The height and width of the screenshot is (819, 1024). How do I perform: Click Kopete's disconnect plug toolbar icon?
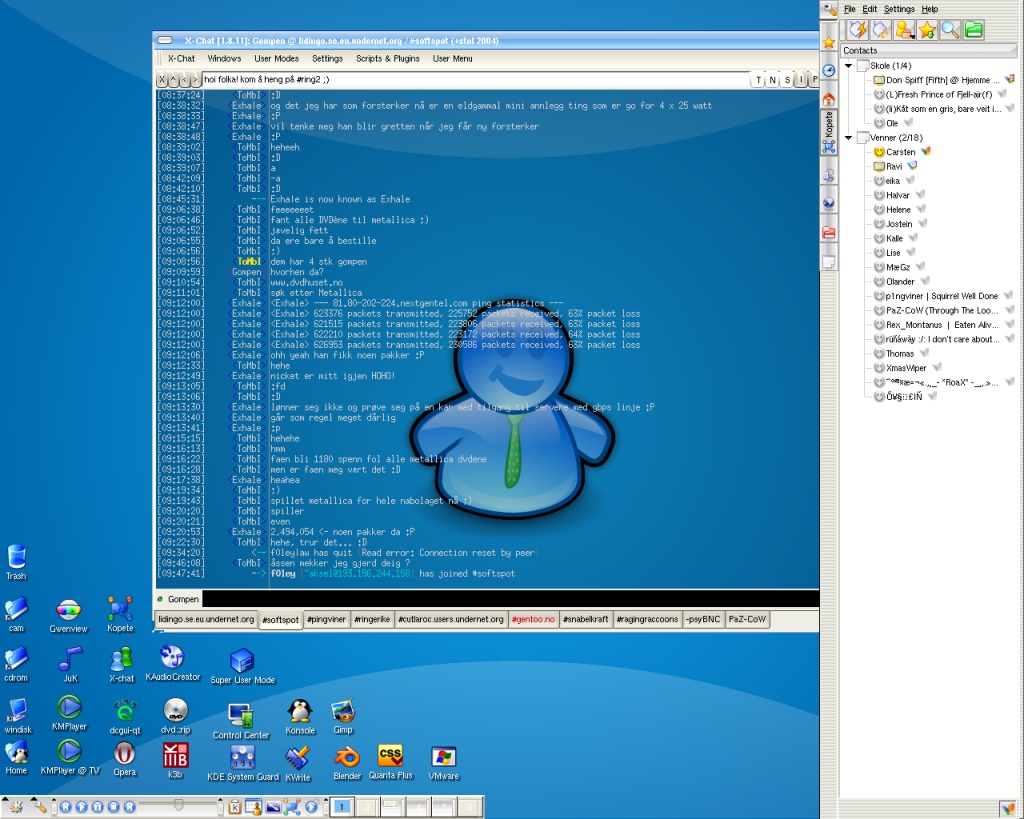tap(880, 29)
